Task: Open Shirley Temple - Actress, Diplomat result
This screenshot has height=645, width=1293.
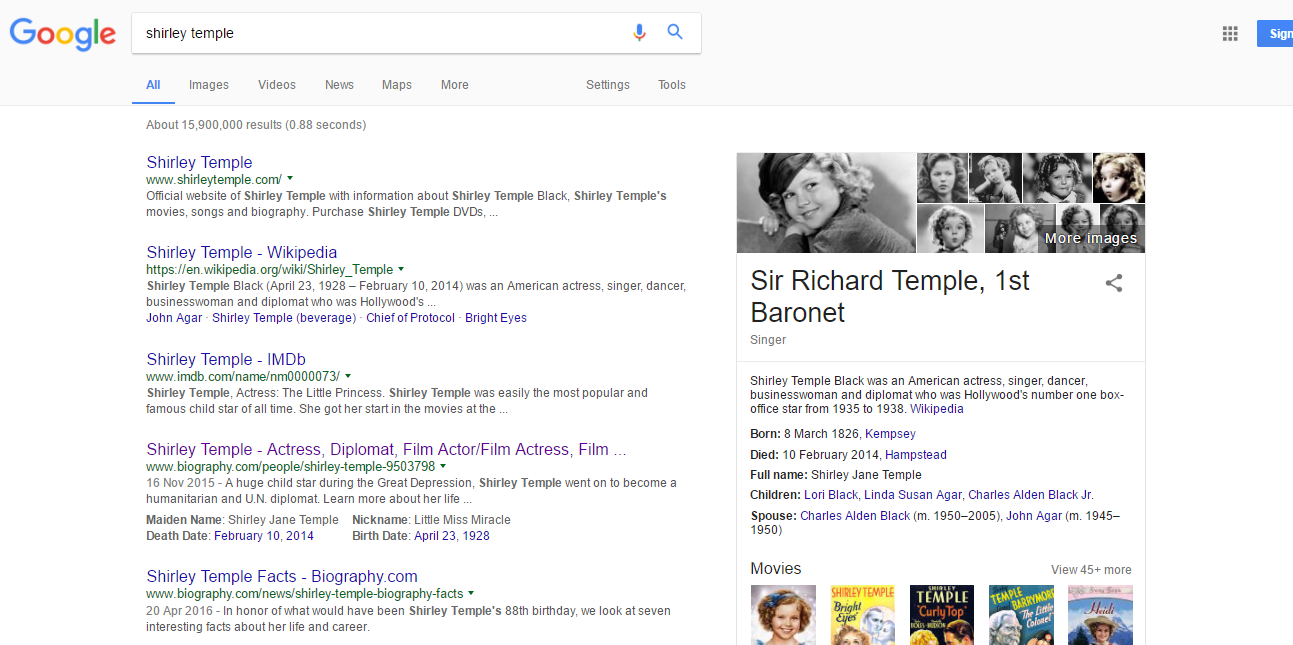Action: [x=386, y=449]
